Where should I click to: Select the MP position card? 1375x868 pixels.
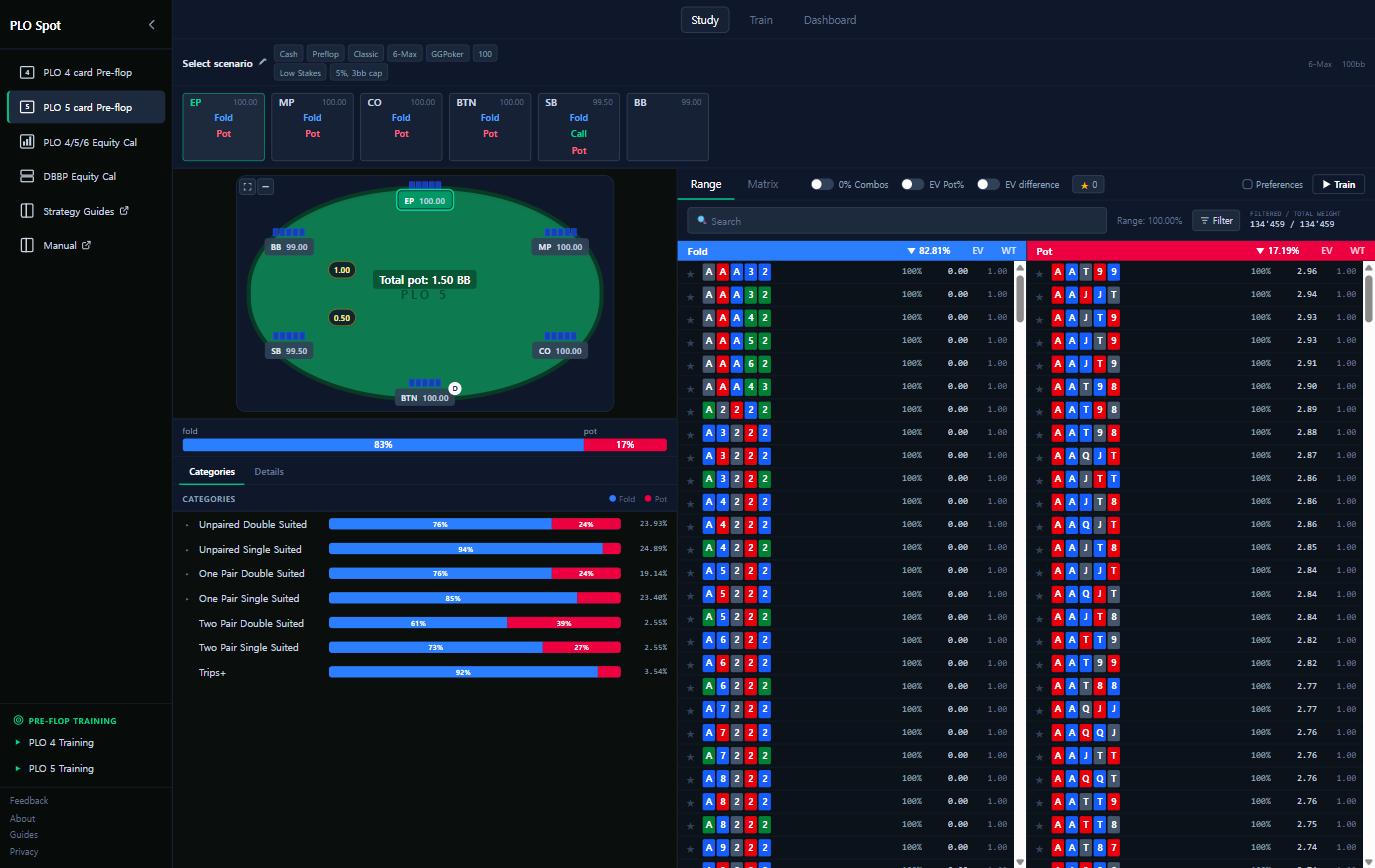click(312, 127)
